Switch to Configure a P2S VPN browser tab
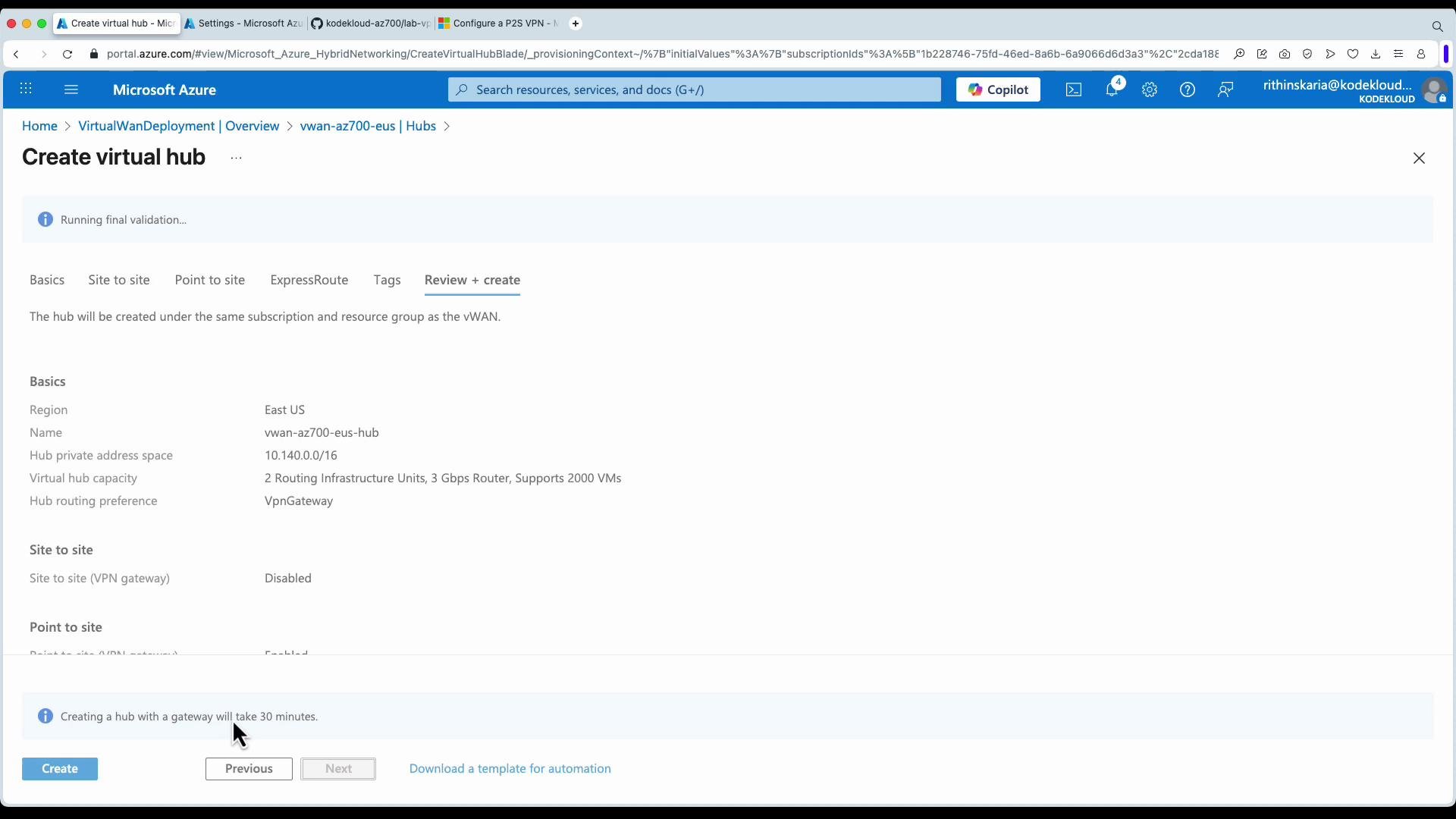 (498, 24)
